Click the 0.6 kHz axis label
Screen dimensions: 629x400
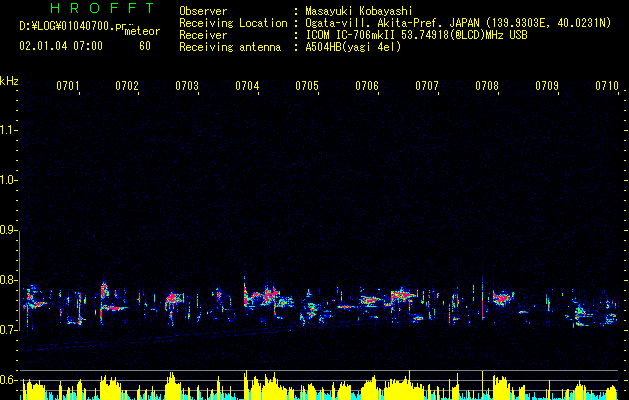[9, 380]
